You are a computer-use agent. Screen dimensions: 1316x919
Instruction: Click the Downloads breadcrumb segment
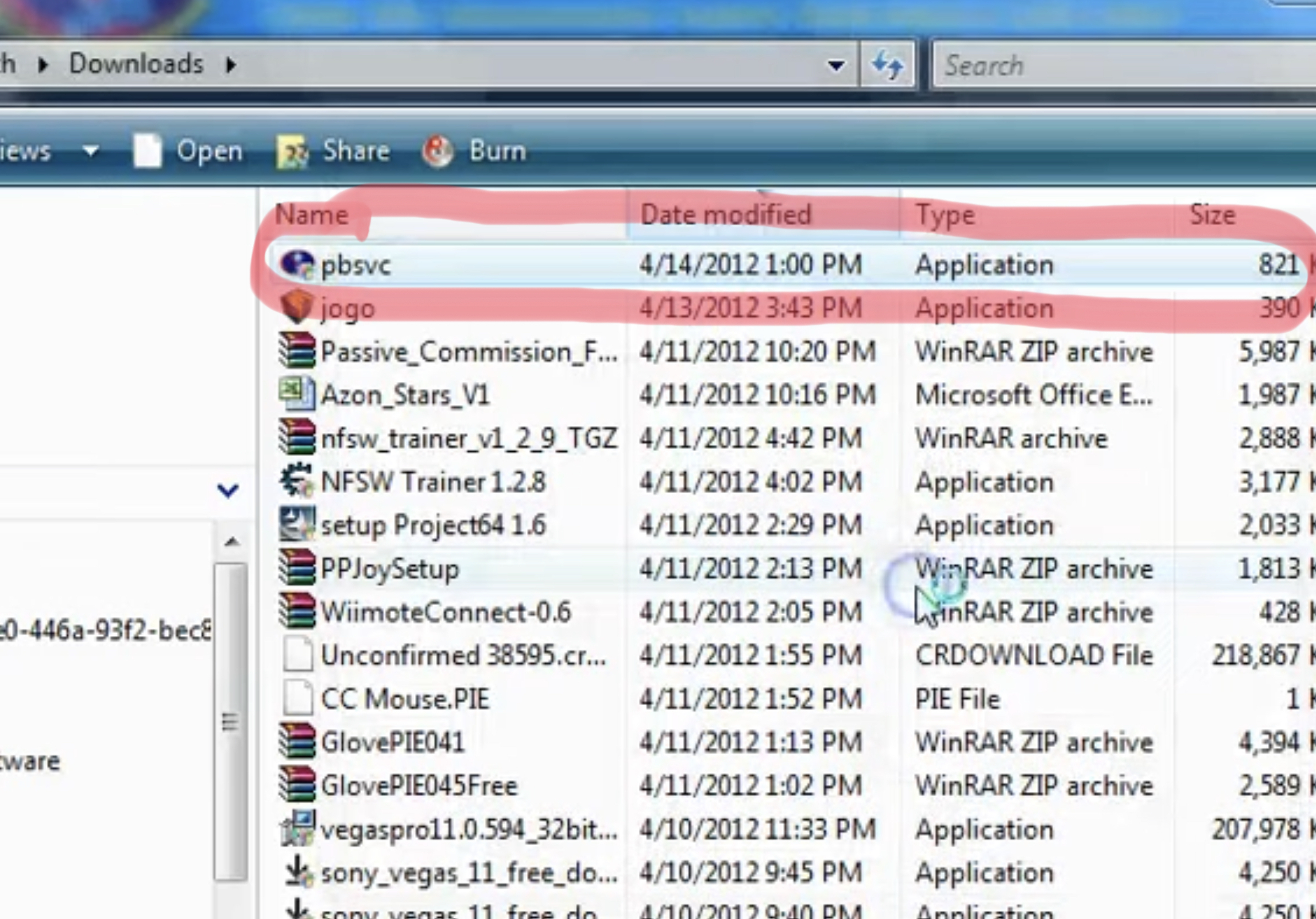[x=137, y=63]
